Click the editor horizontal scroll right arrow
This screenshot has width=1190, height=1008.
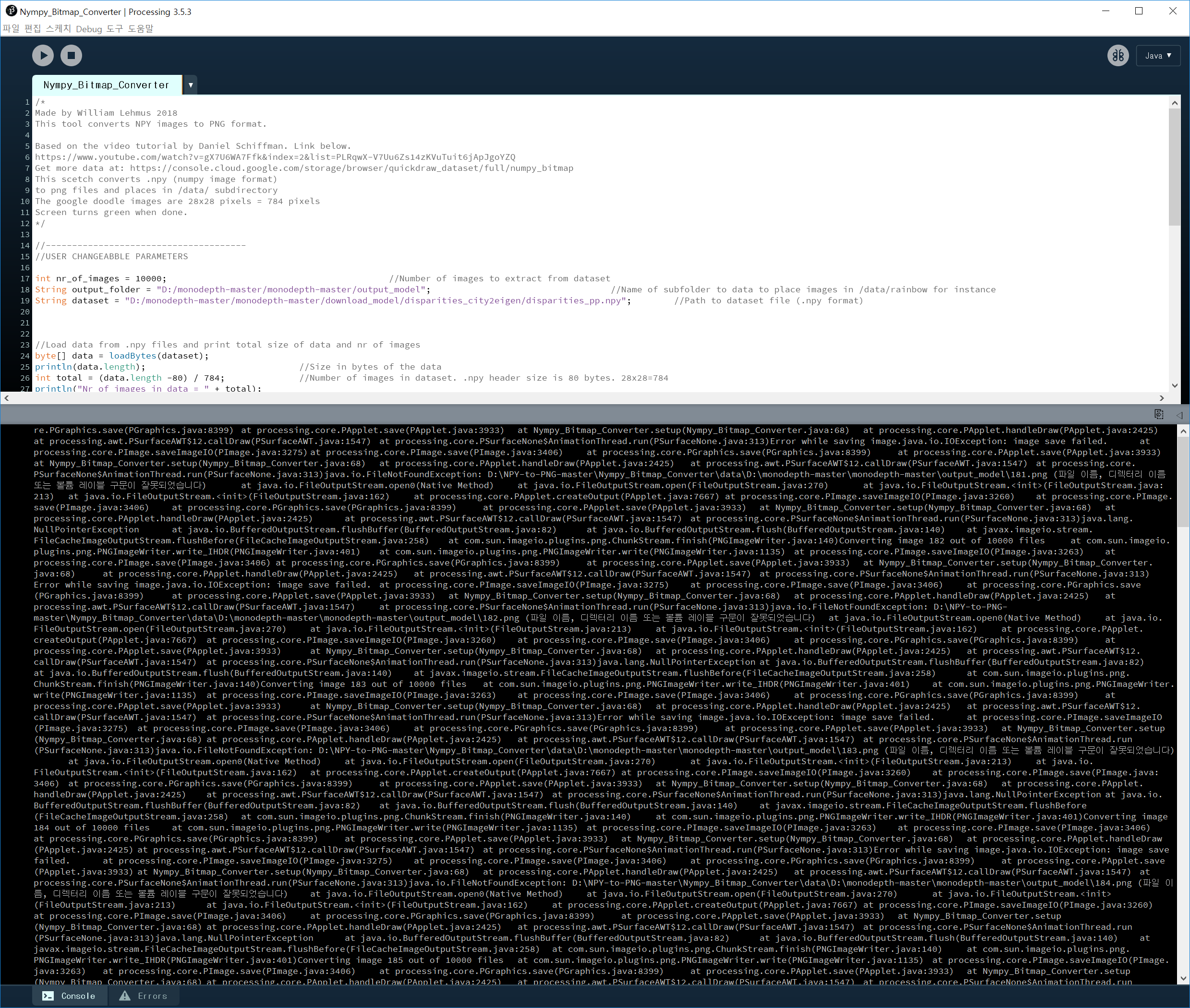1161,398
